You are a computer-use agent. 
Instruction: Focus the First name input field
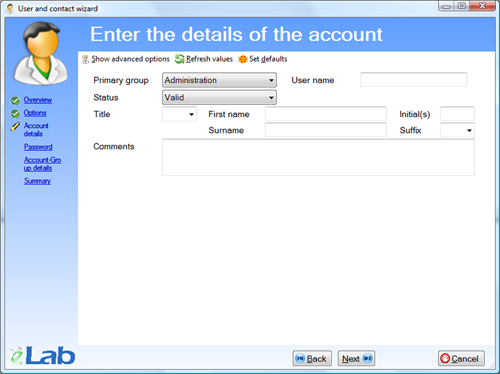click(326, 114)
